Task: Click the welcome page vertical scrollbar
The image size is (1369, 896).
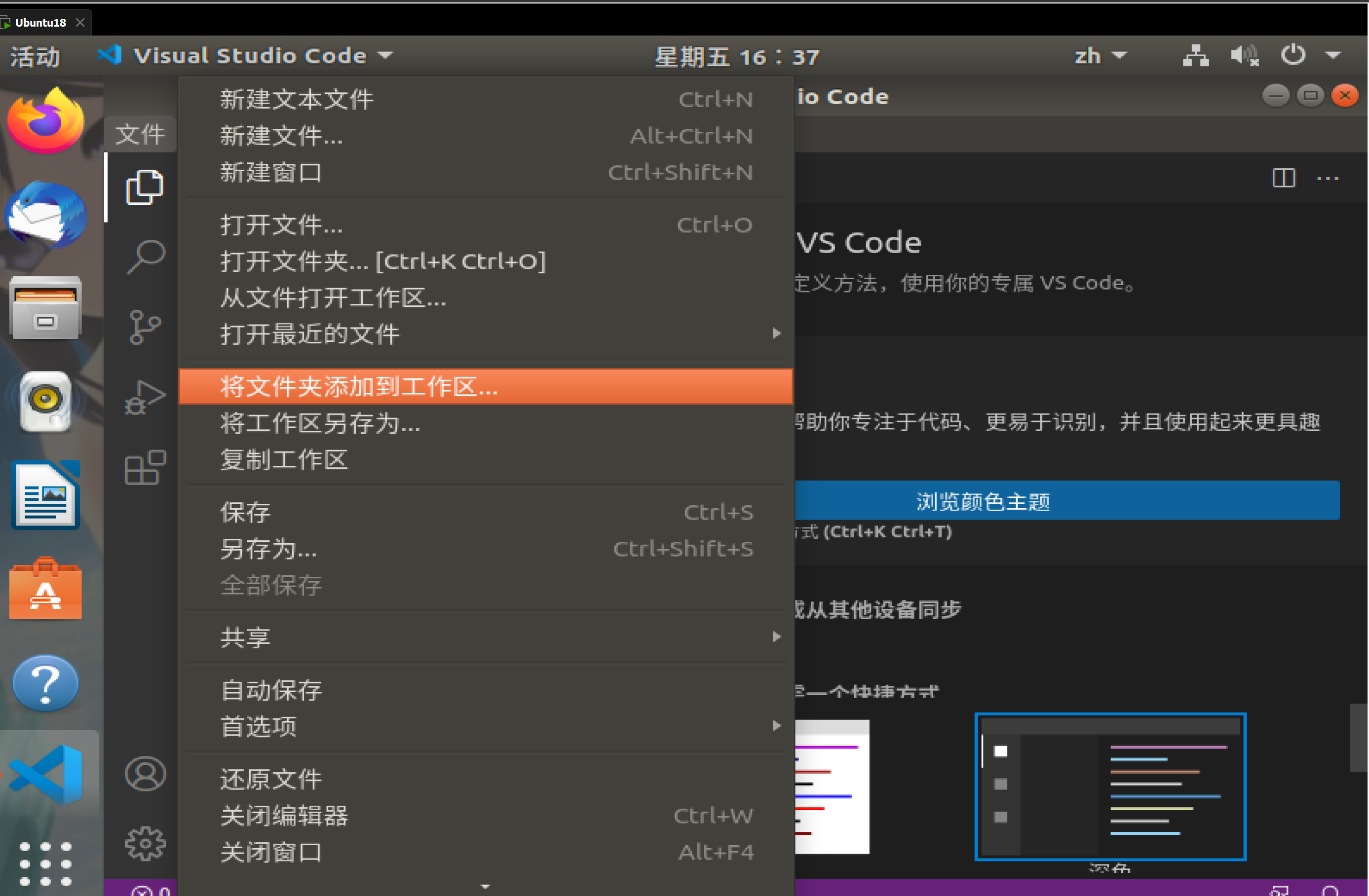Action: 1359,737
